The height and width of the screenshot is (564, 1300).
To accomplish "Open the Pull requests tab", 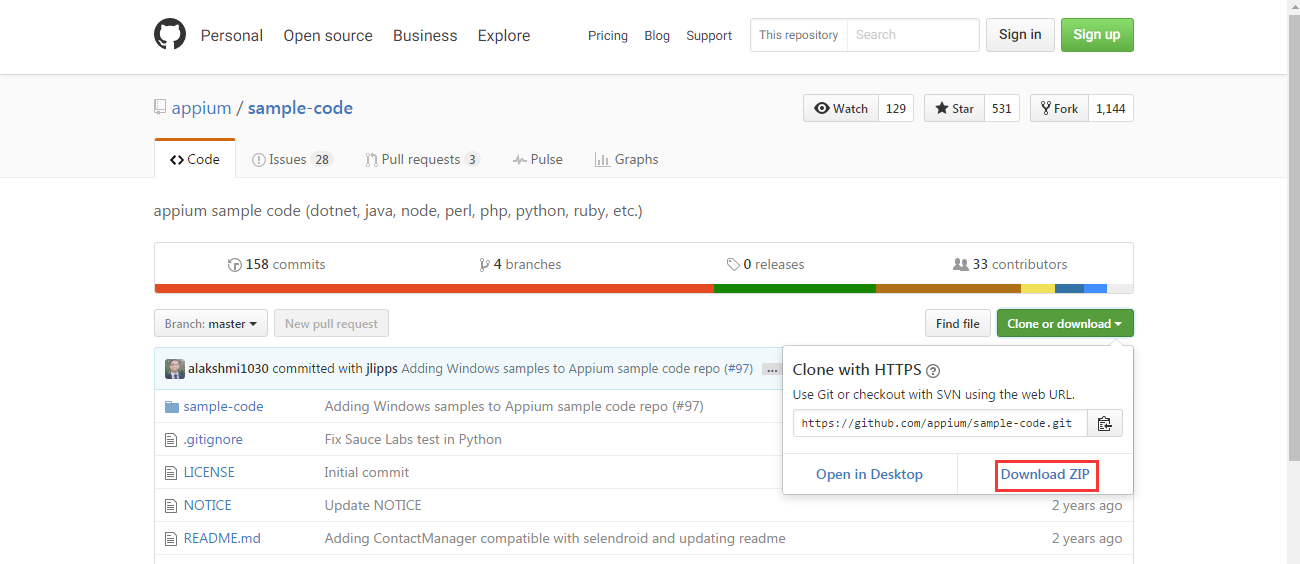I will (423, 160).
